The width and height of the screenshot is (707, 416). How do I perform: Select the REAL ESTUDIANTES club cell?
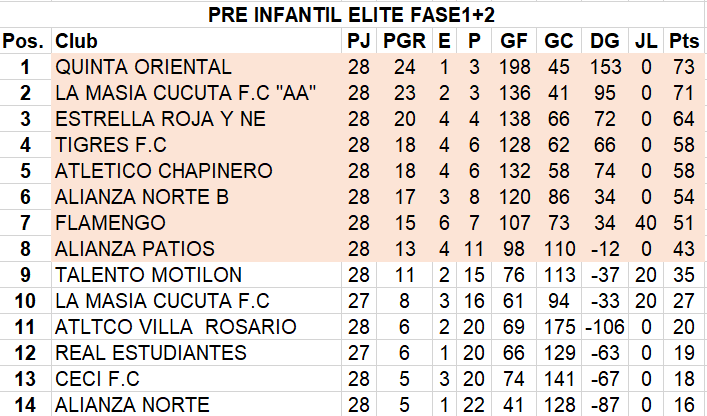pyautogui.click(x=197, y=352)
